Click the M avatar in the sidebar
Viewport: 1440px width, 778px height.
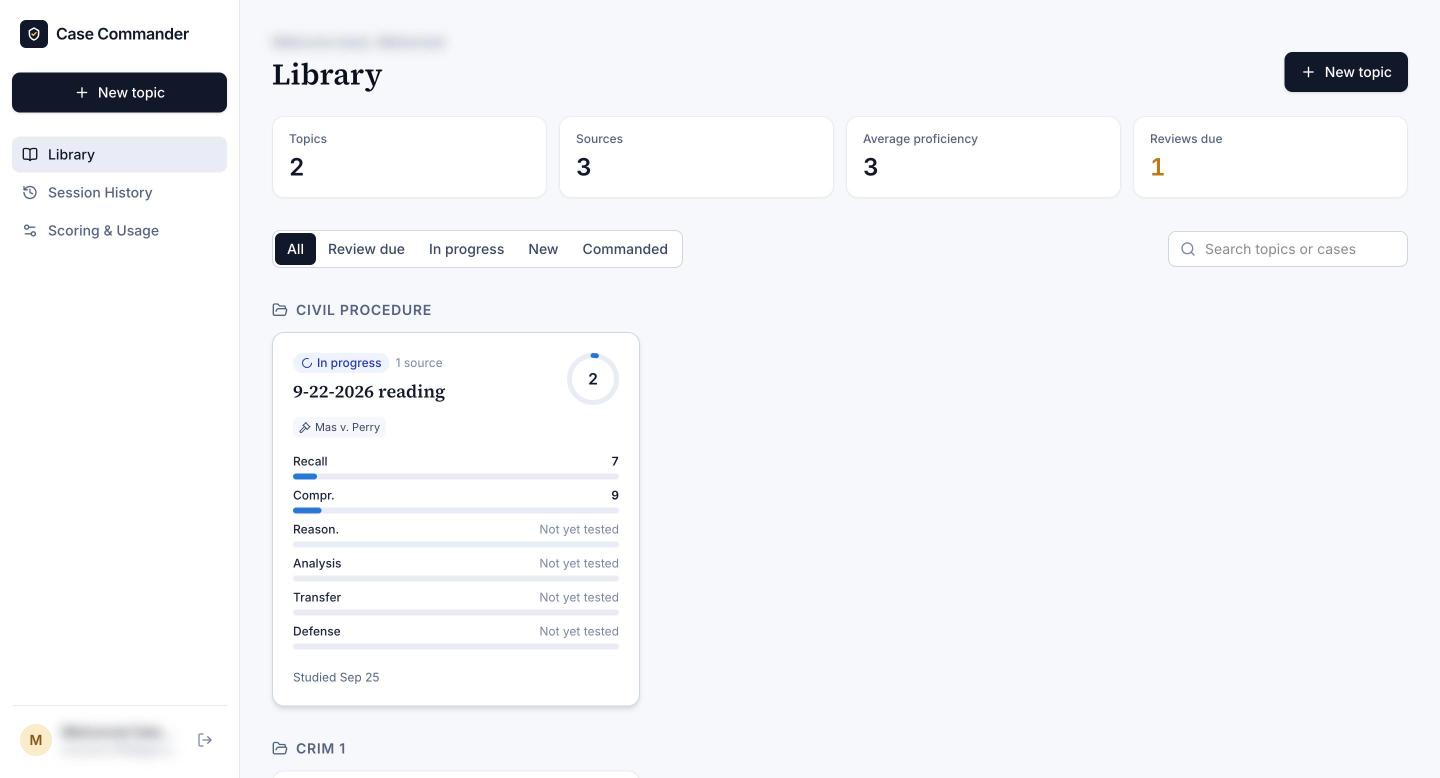coord(36,740)
